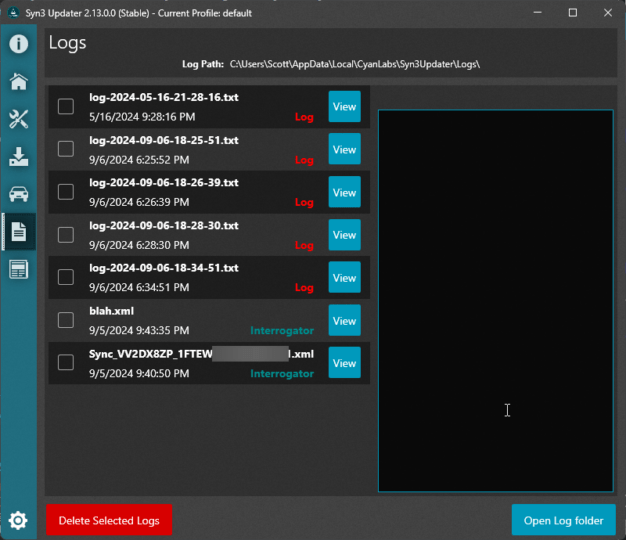Click the blah.xml file name
626x540 pixels.
point(111,311)
